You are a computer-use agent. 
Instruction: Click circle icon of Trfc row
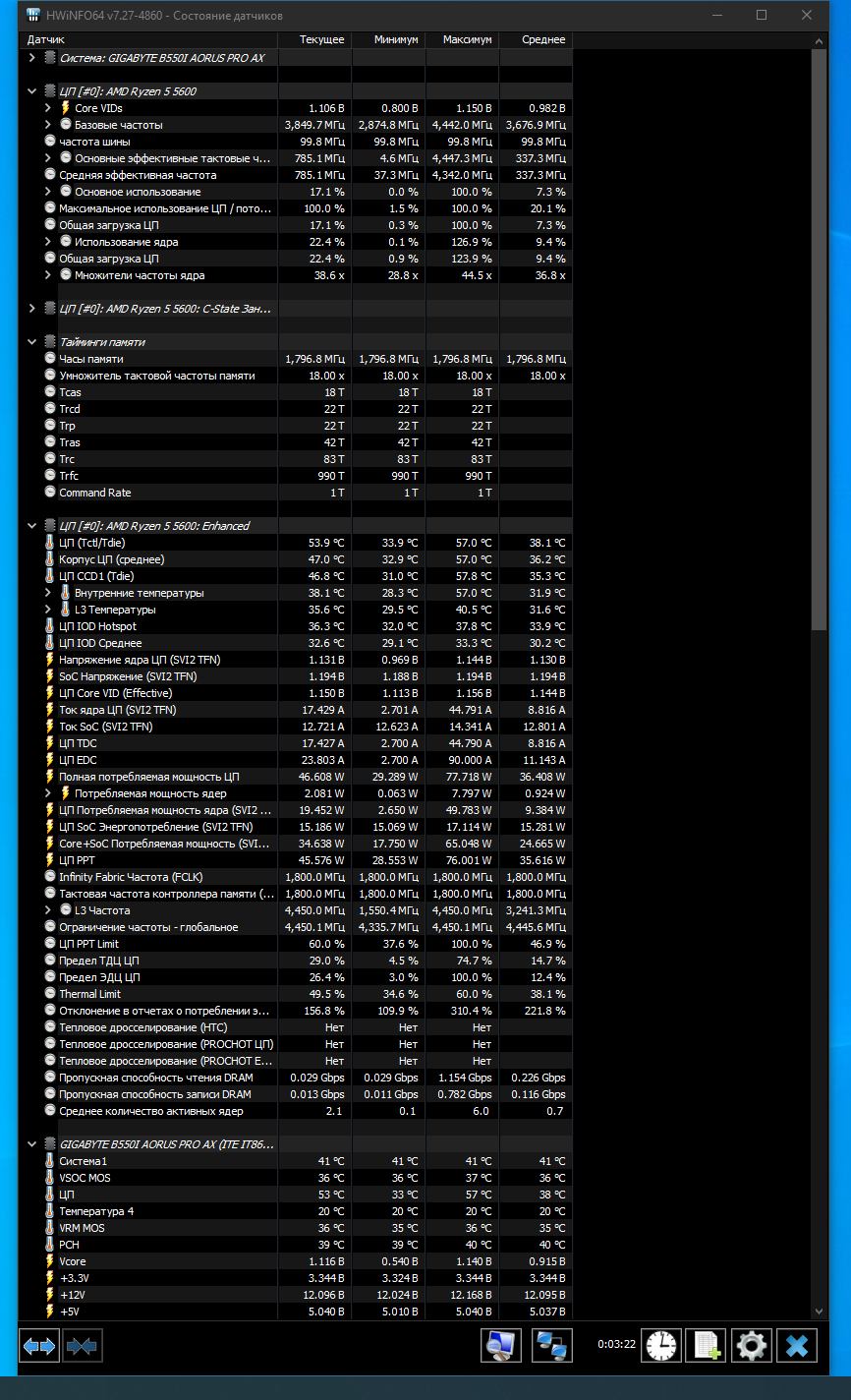coord(50,476)
